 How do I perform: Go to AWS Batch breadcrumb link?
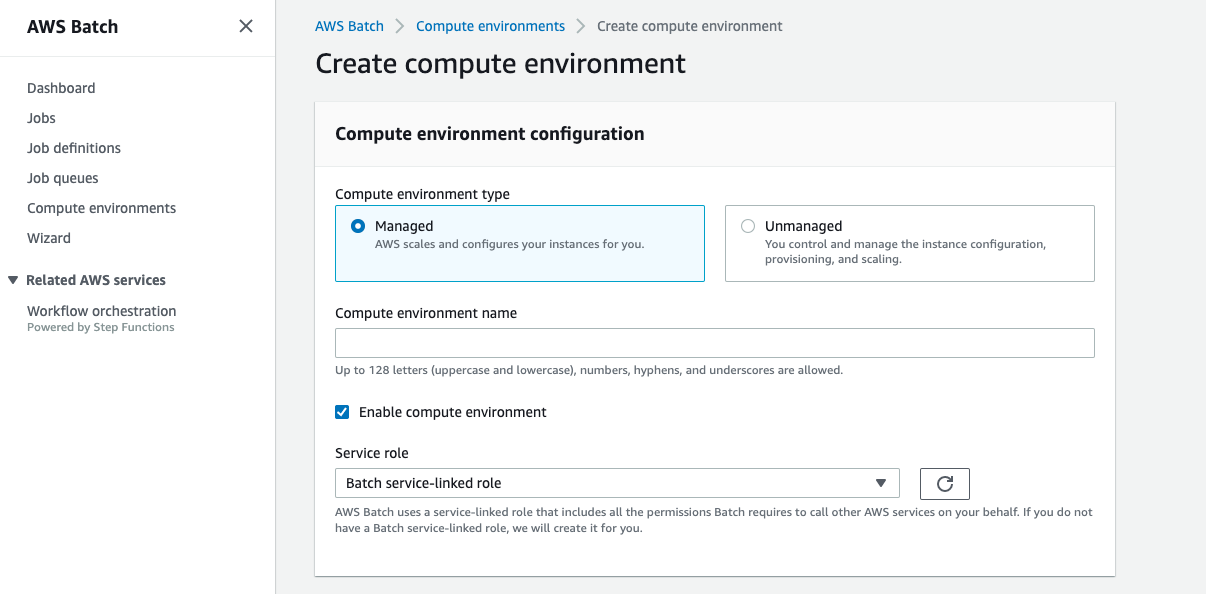(x=349, y=26)
